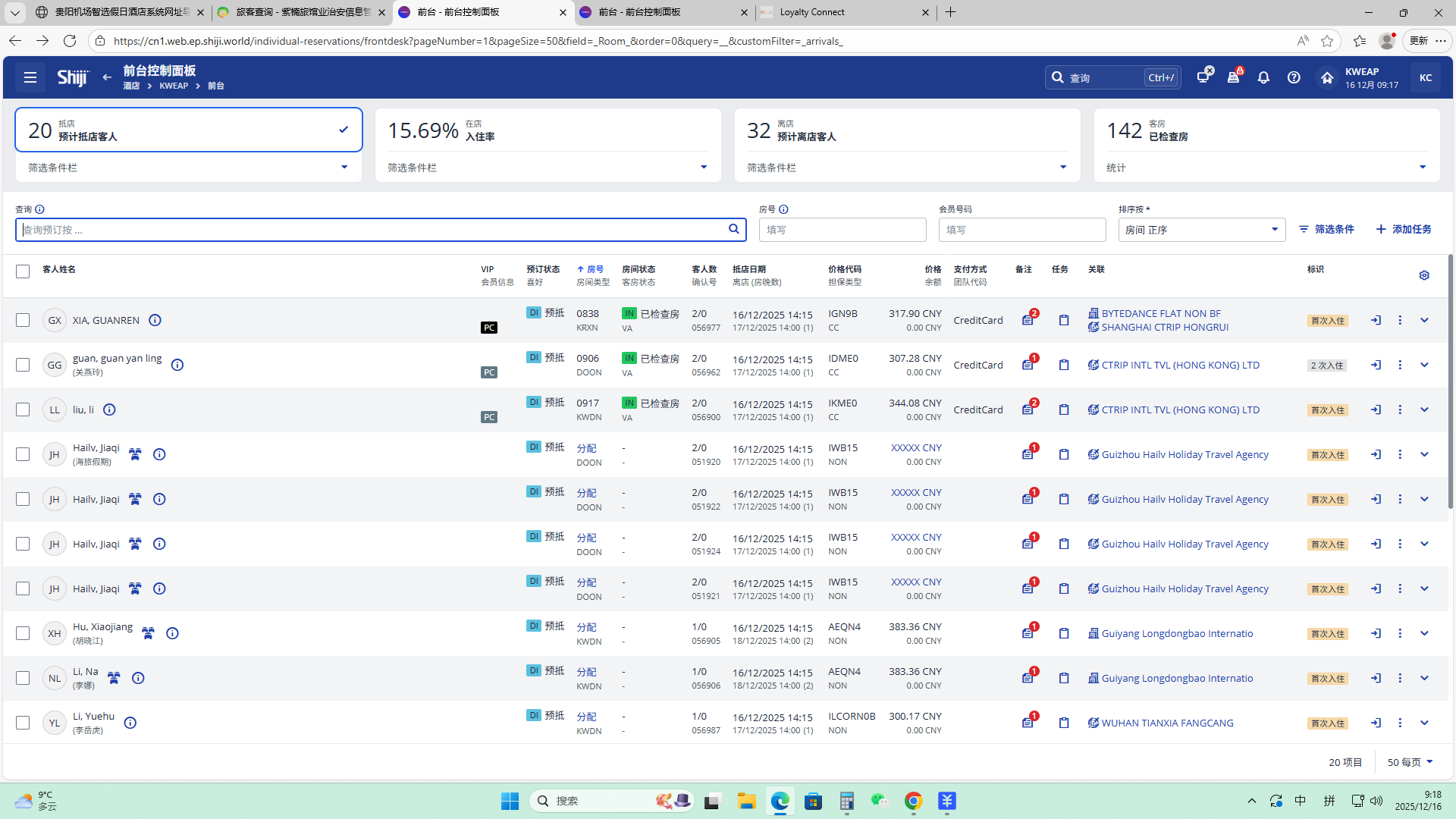The image size is (1456, 819).
Task: Click info icon next to Li, Yuehu
Action: point(130,723)
